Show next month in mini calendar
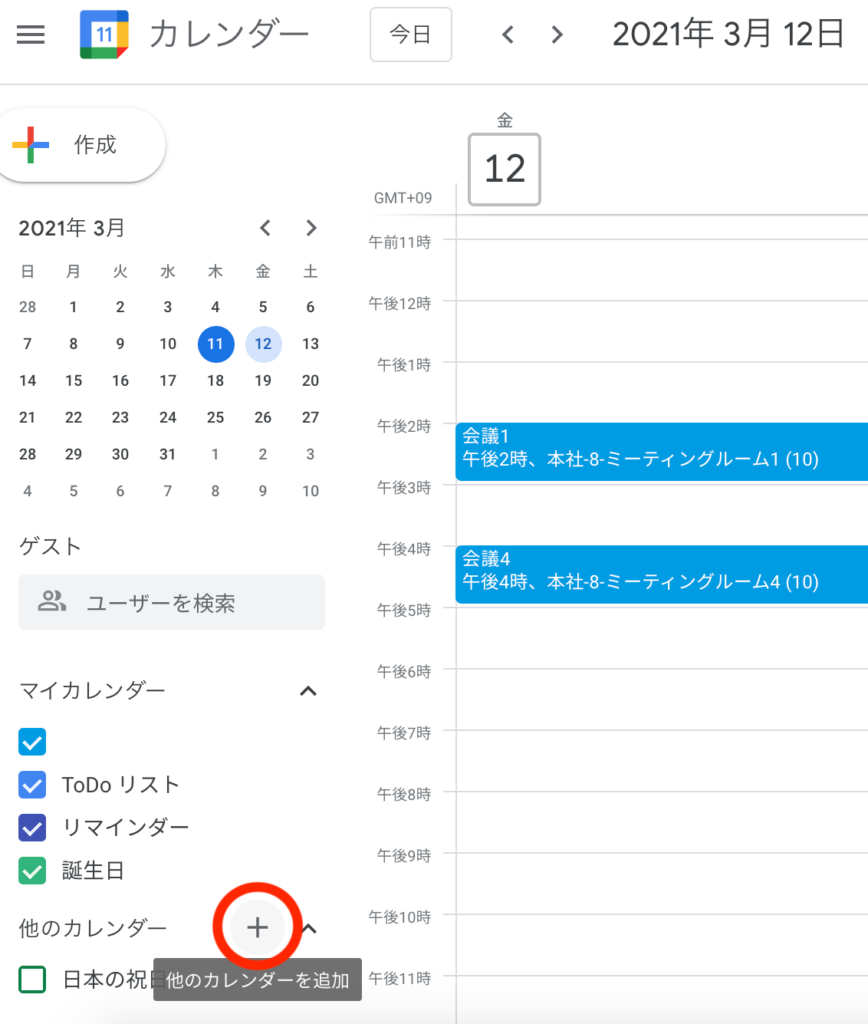The image size is (868, 1024). (311, 228)
